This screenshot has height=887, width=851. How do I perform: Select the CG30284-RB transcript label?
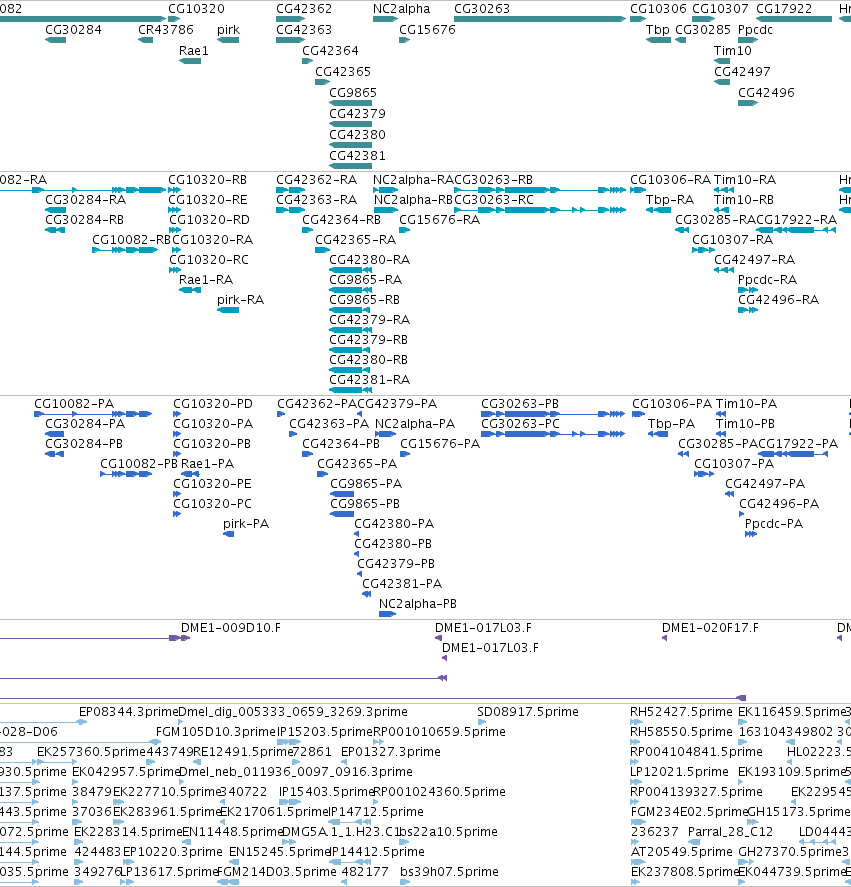coord(84,219)
